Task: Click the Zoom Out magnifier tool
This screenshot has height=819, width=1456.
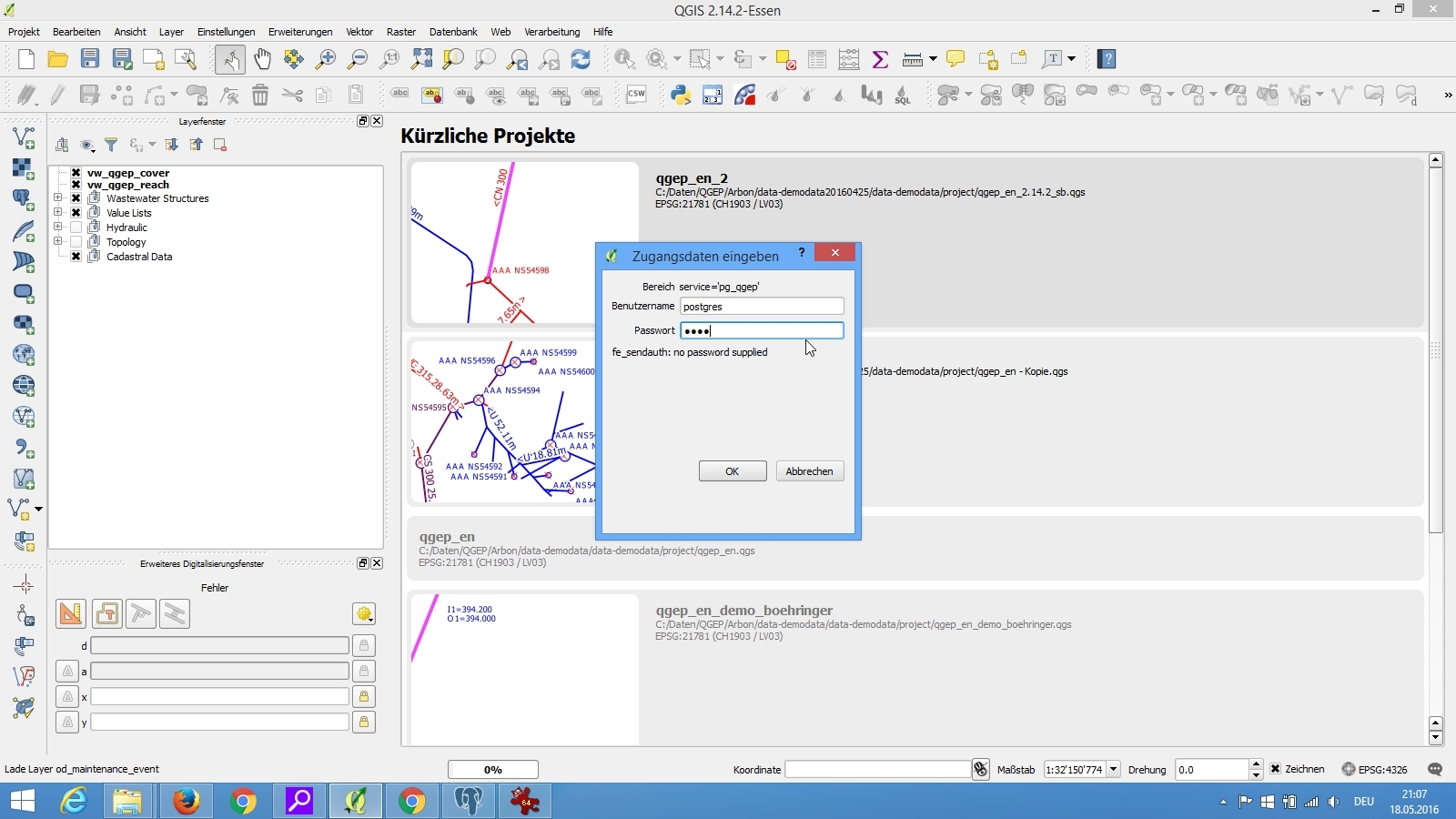Action: point(358,59)
